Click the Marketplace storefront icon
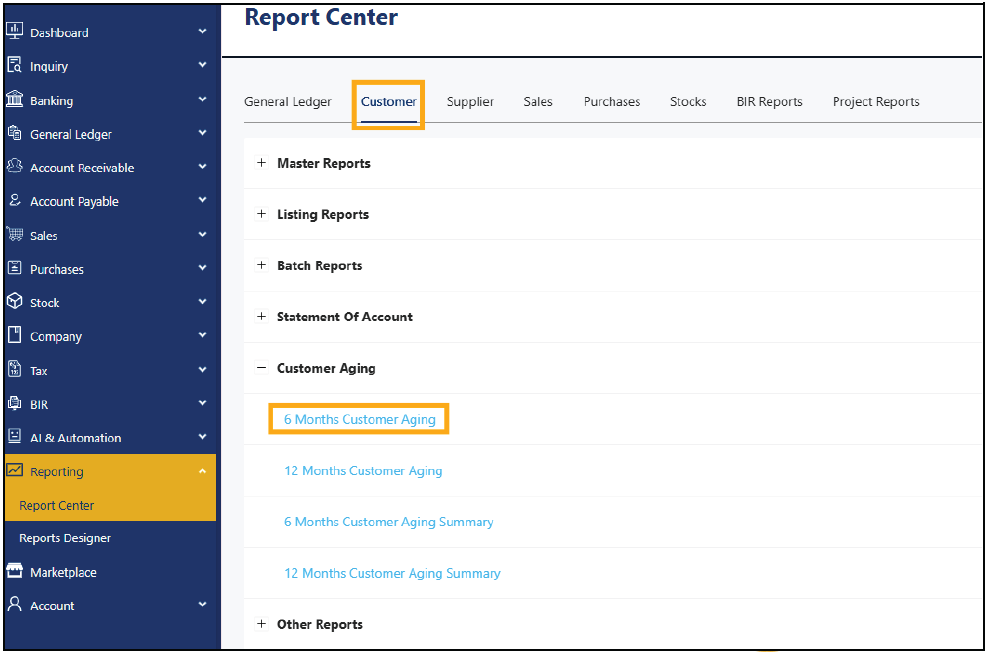This screenshot has height=652, width=987. (14, 571)
